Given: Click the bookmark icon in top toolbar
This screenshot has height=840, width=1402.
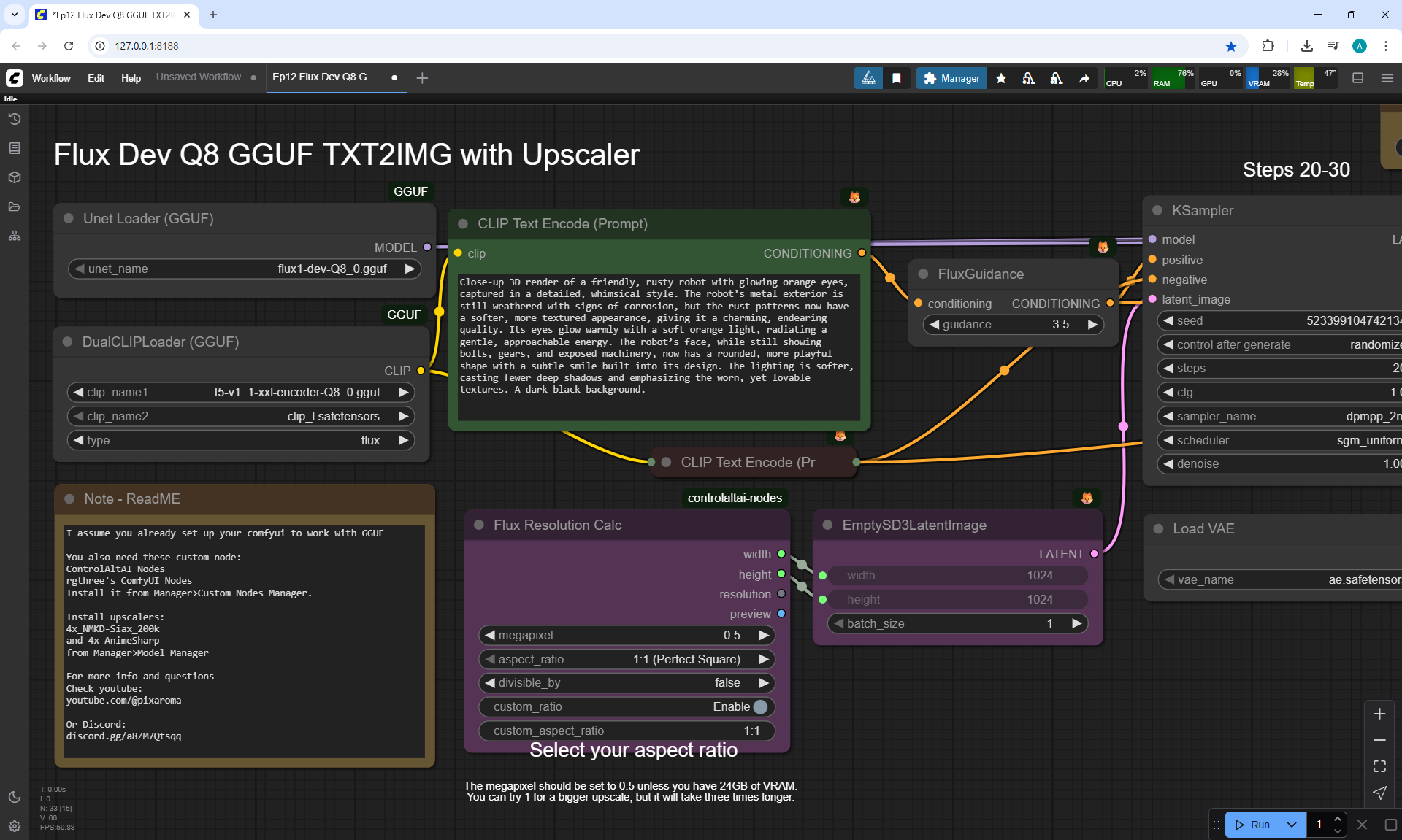Looking at the screenshot, I should click(x=897, y=78).
